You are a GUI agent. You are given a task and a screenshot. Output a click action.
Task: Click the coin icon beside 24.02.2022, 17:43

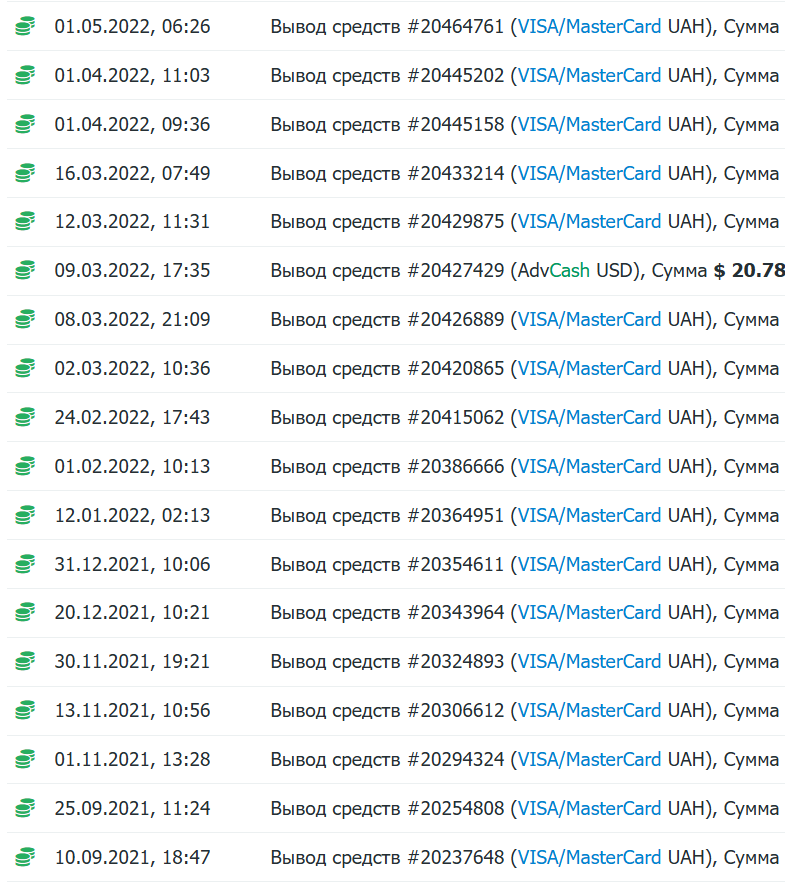[x=25, y=418]
